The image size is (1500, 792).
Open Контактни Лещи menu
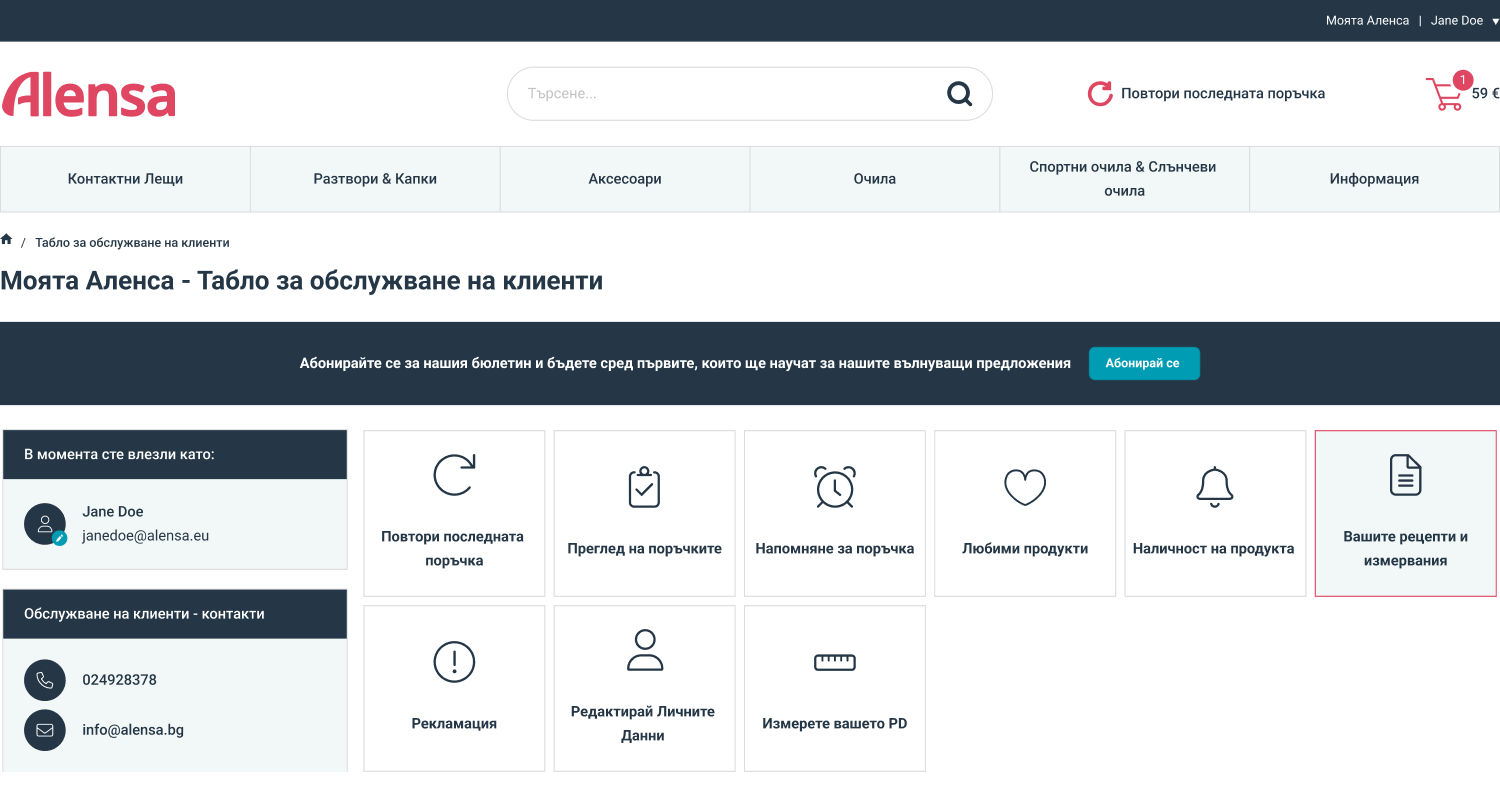[x=125, y=179]
